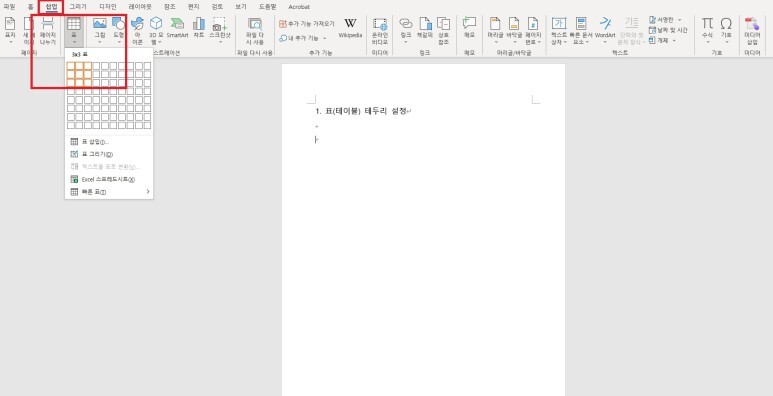The width and height of the screenshot is (773, 396).
Task: Open the WordArt gallery
Action: 605,30
